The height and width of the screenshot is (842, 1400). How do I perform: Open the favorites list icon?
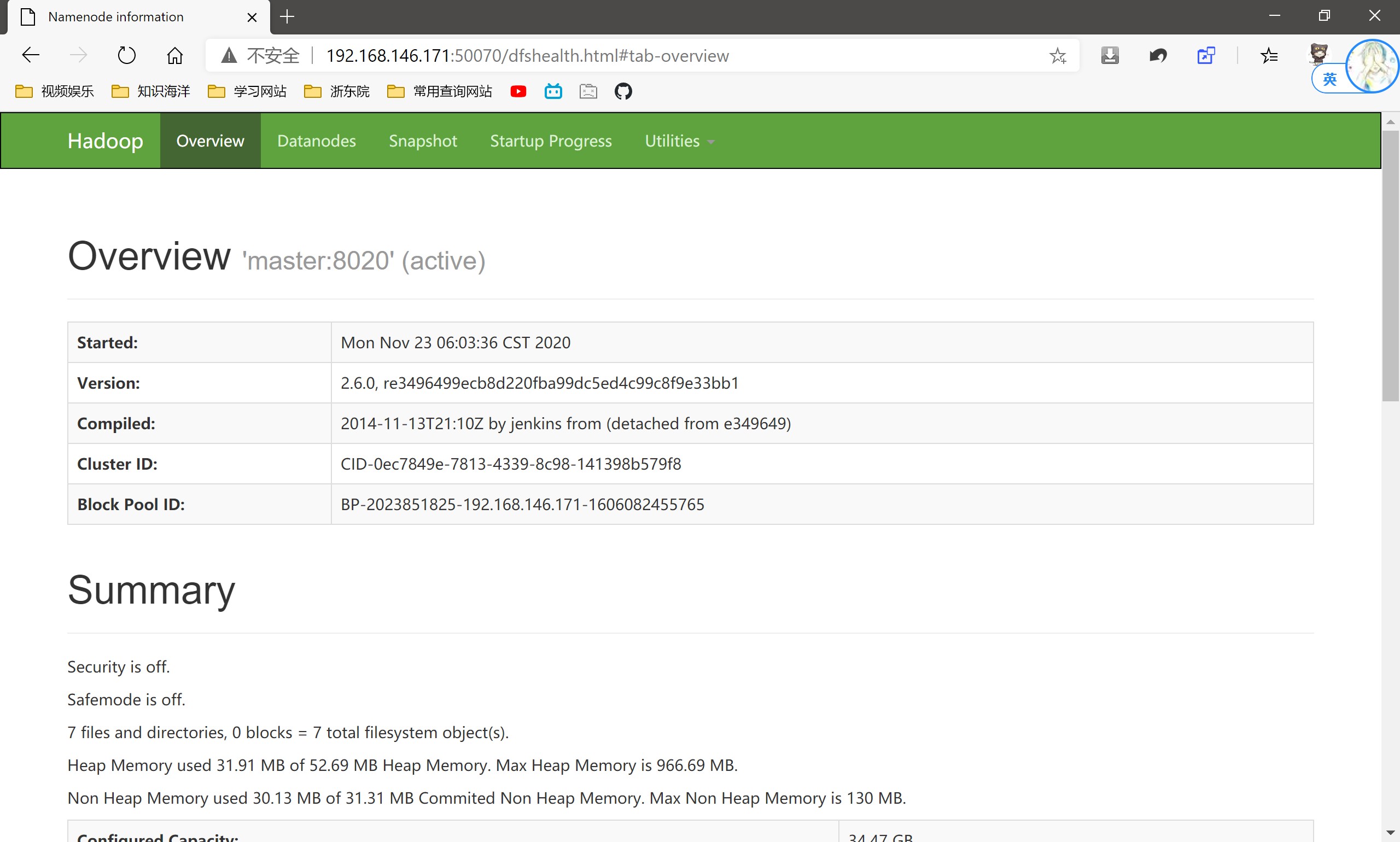(1269, 56)
